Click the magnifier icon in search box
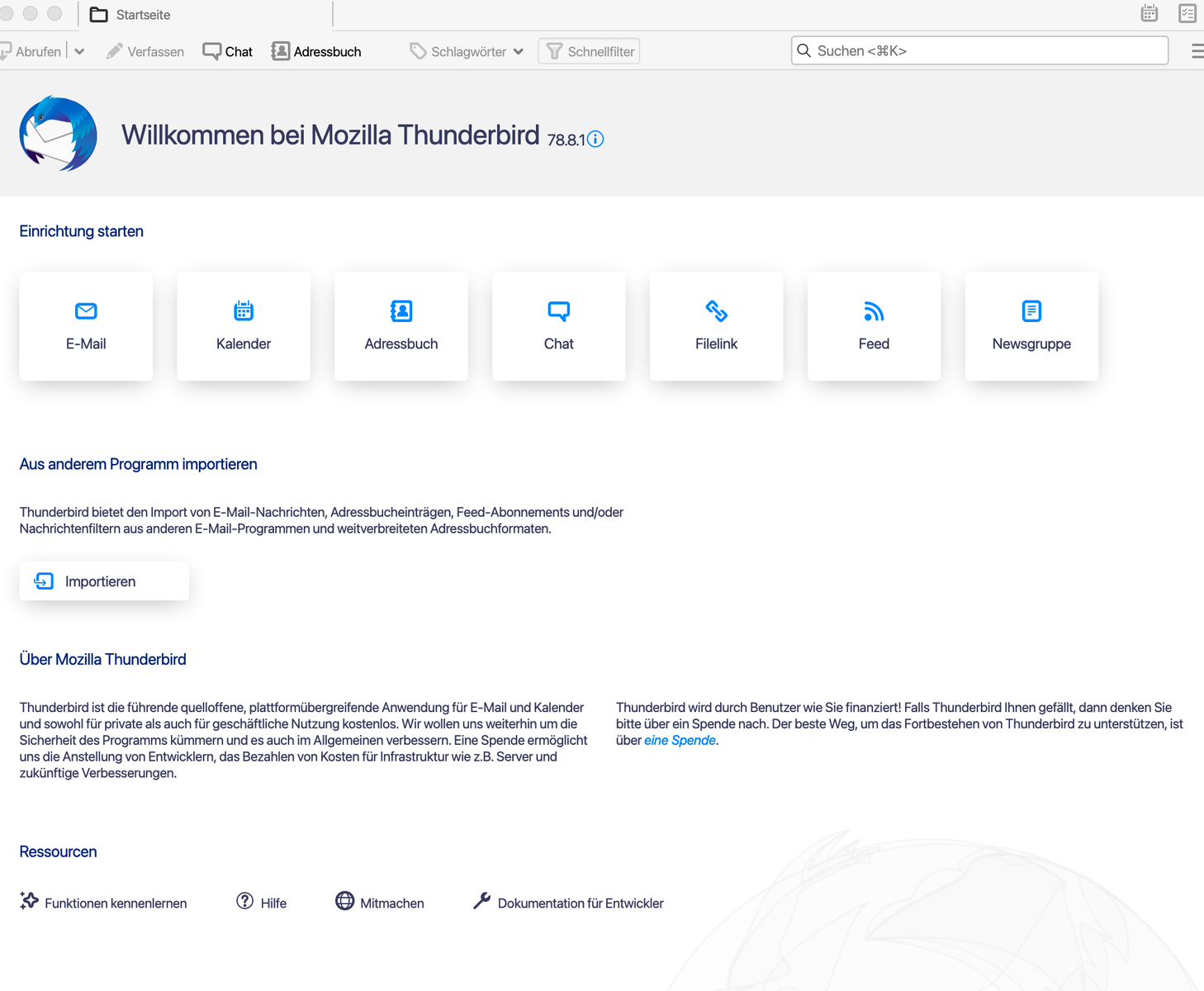The width and height of the screenshot is (1204, 991). pos(803,50)
